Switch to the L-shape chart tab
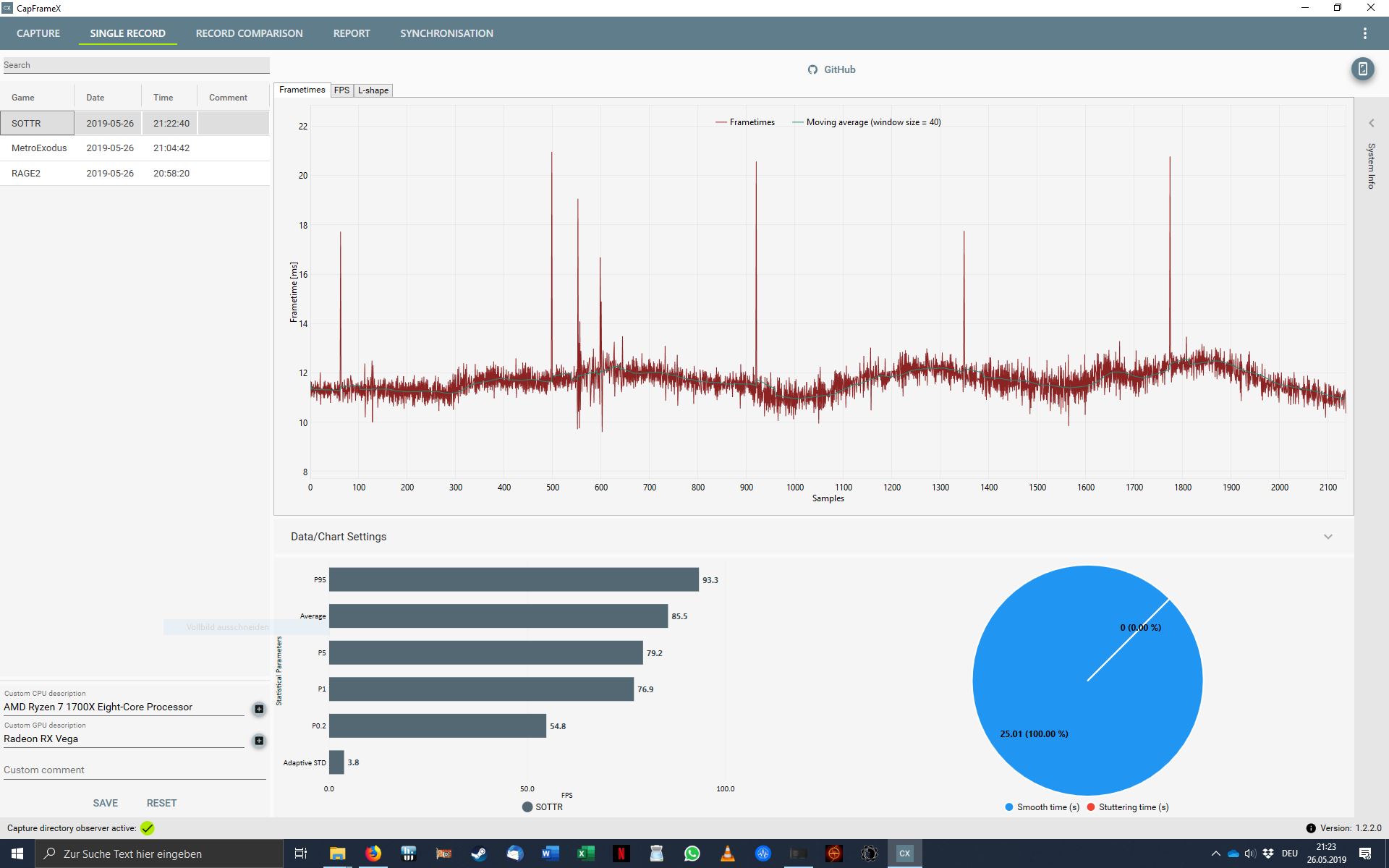The width and height of the screenshot is (1389, 868). [x=373, y=90]
